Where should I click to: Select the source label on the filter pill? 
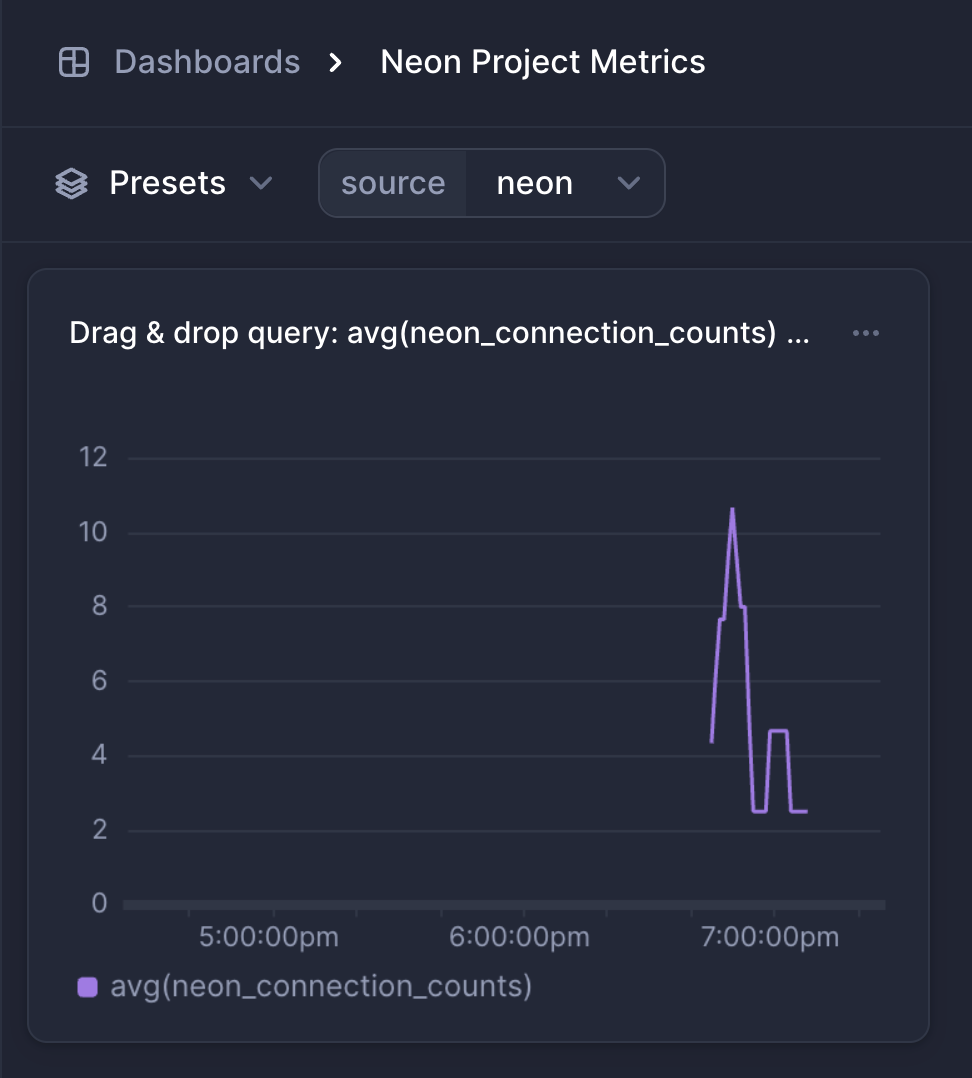point(393,183)
